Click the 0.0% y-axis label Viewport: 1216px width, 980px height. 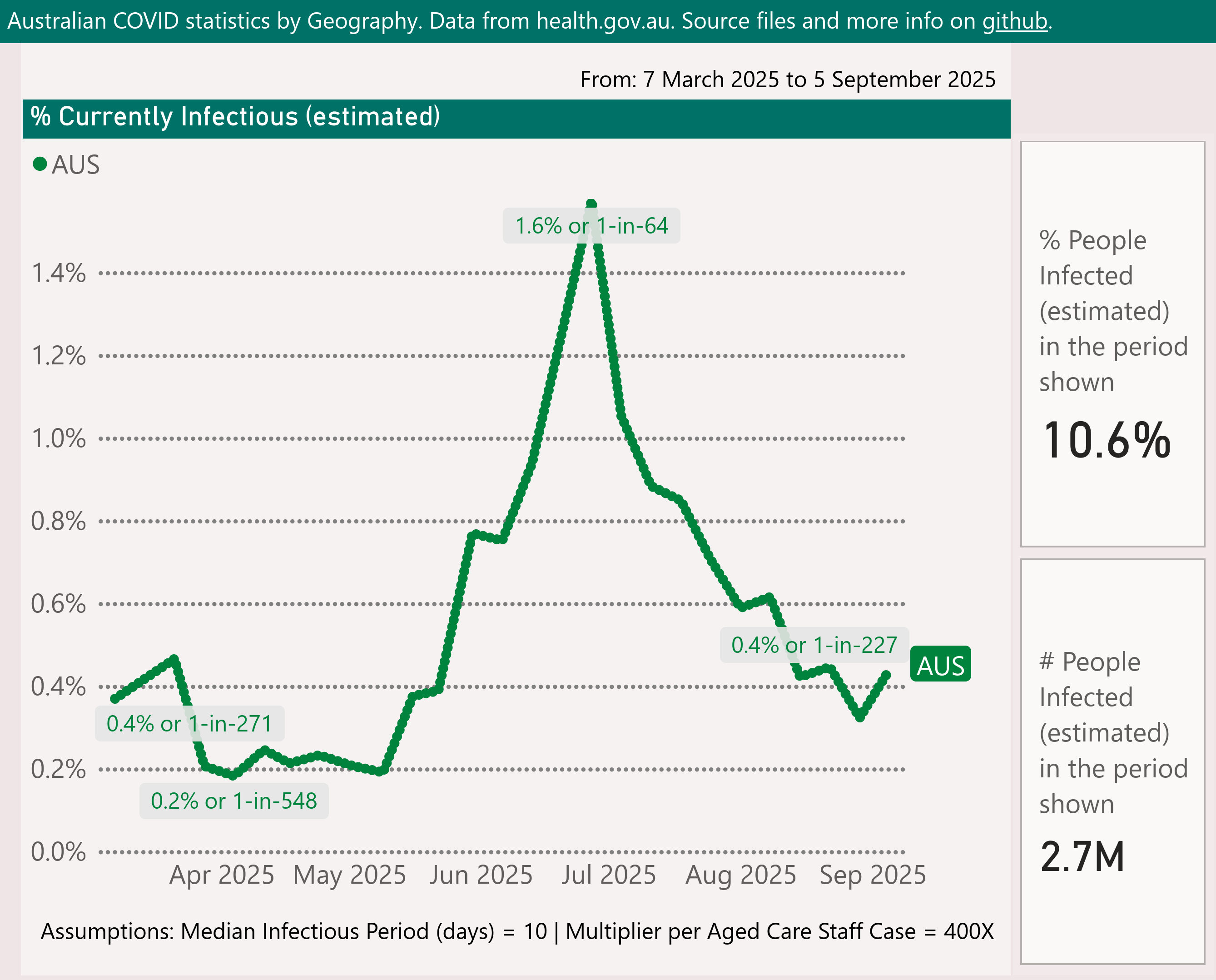coord(59,851)
